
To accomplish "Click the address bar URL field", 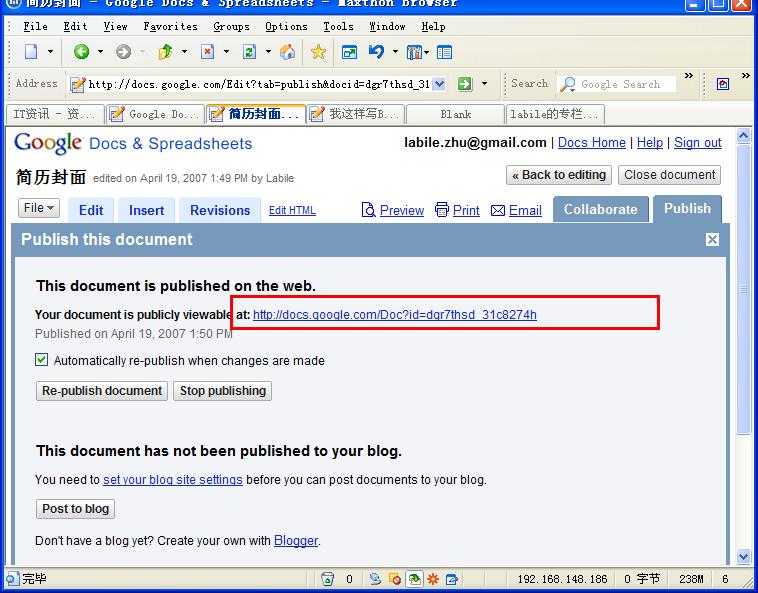I will tap(259, 84).
